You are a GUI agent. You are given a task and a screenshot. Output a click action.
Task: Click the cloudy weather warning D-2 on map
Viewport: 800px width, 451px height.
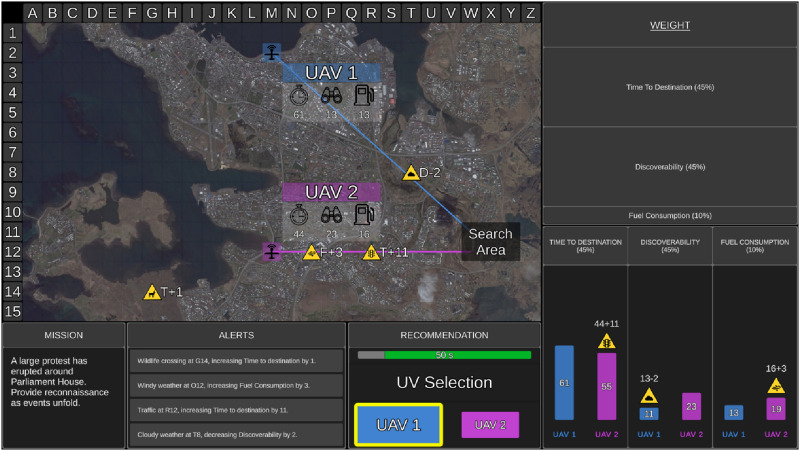click(410, 173)
